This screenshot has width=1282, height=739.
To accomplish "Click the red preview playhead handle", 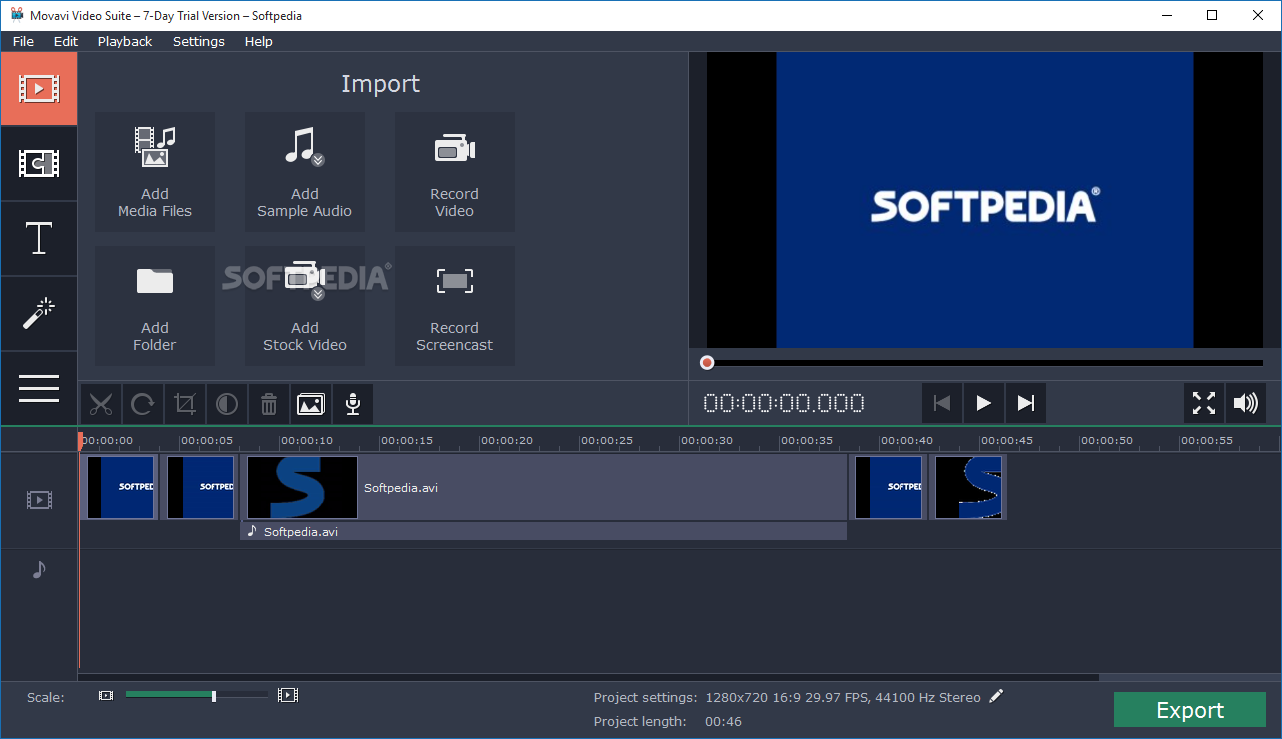I will [x=707, y=363].
